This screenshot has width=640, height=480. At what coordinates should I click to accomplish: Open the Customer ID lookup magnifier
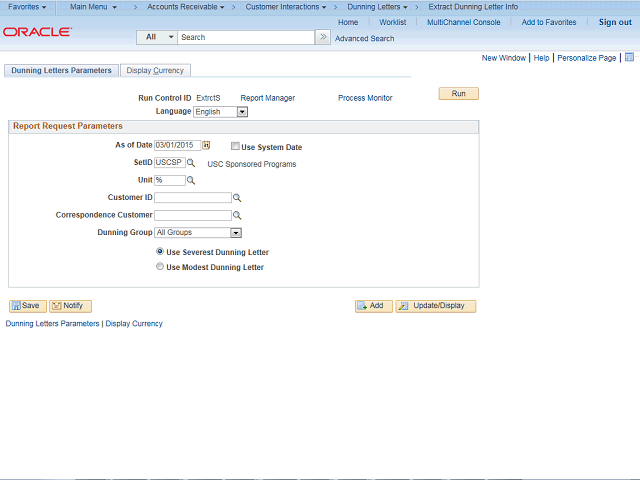coord(237,198)
